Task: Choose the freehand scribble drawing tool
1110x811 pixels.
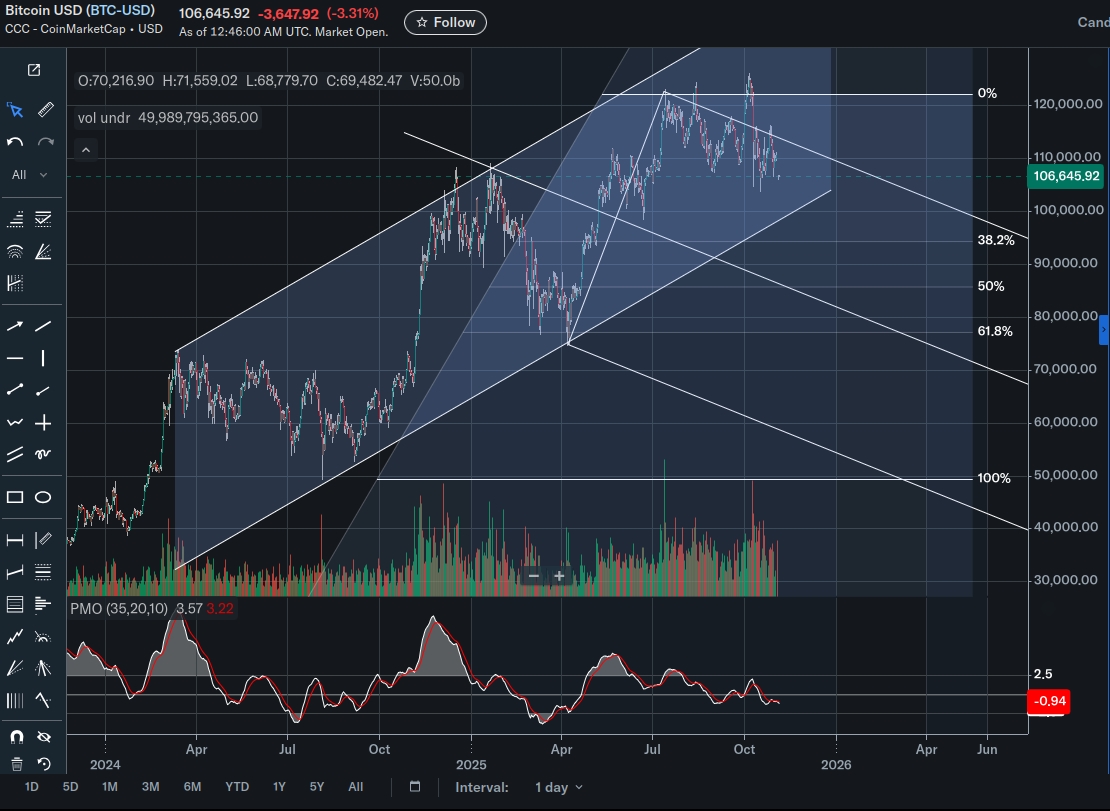Action: click(43, 454)
